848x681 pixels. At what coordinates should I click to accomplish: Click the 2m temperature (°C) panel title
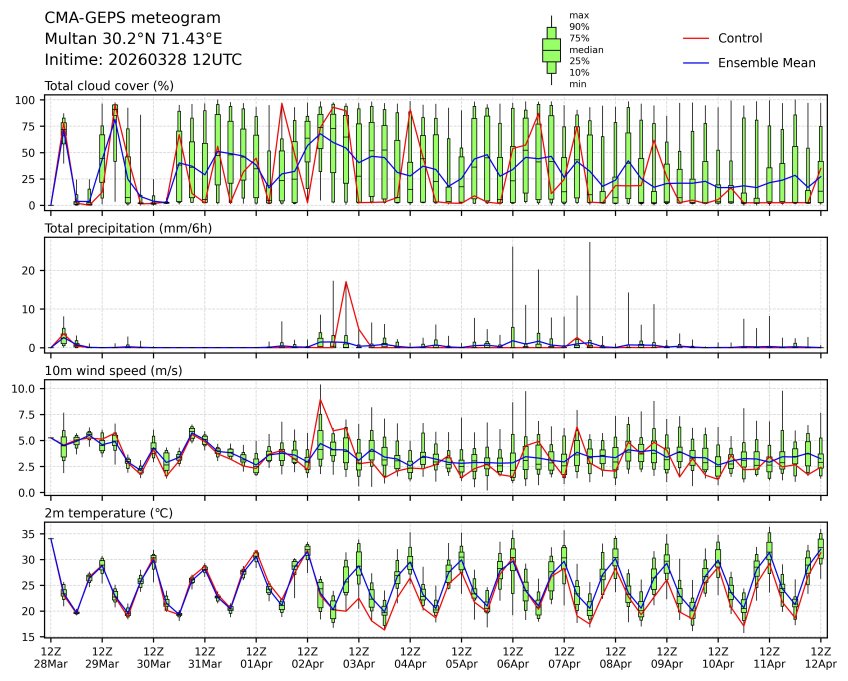click(108, 513)
